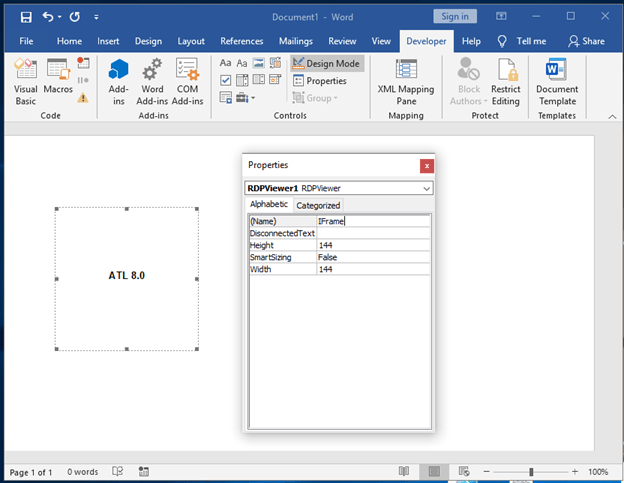The image size is (624, 483).
Task: Check proofing errors status icon
Action: tap(117, 471)
